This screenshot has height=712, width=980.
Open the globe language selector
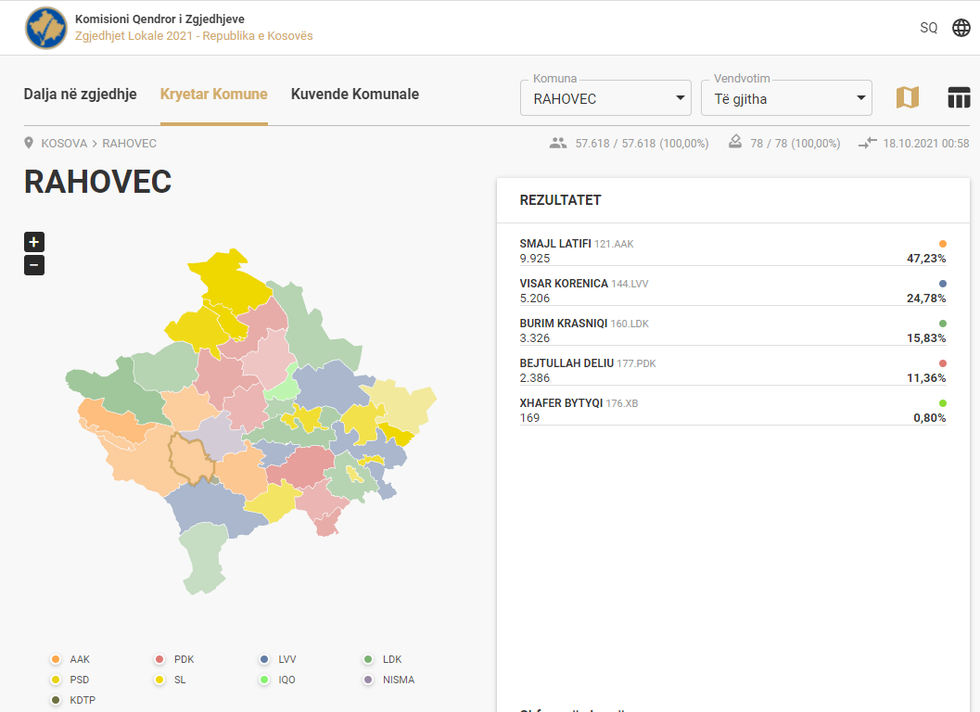960,28
